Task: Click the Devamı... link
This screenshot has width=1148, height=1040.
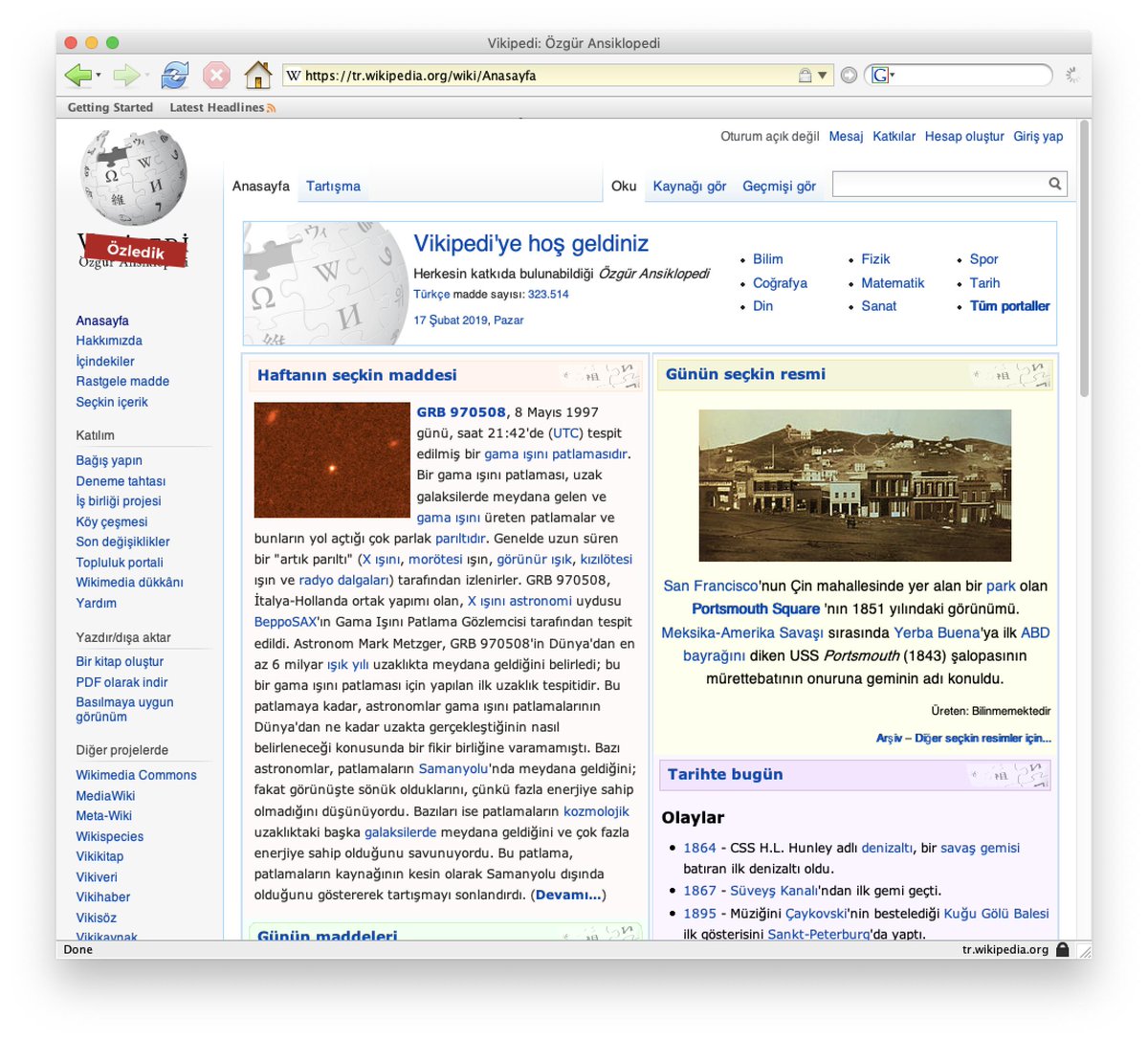Action: coord(568,895)
